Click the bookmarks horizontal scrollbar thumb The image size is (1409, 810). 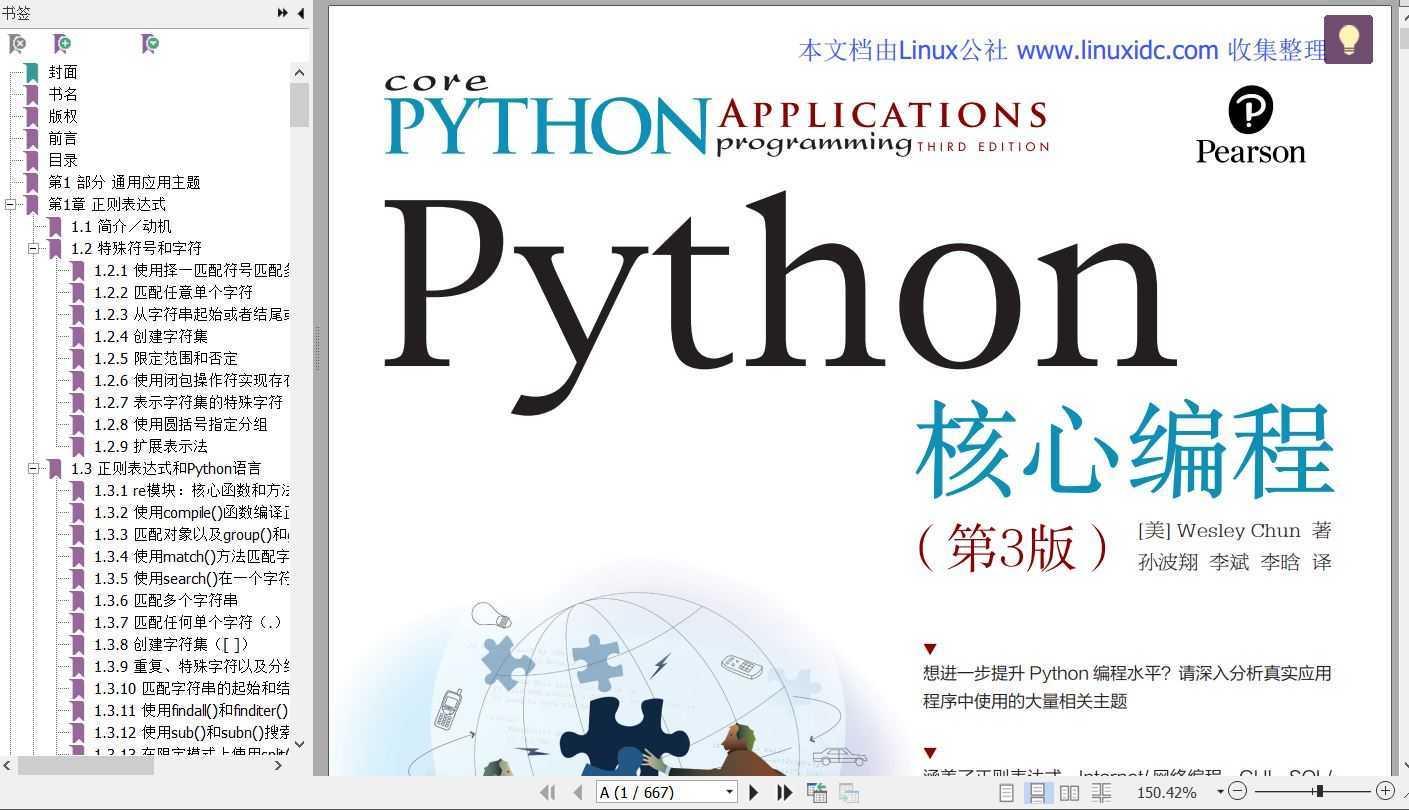pos(86,765)
